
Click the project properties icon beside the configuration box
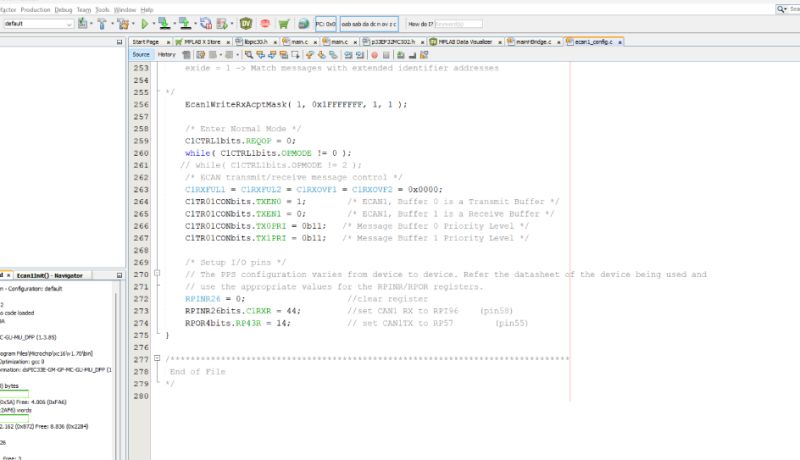[x=82, y=23]
